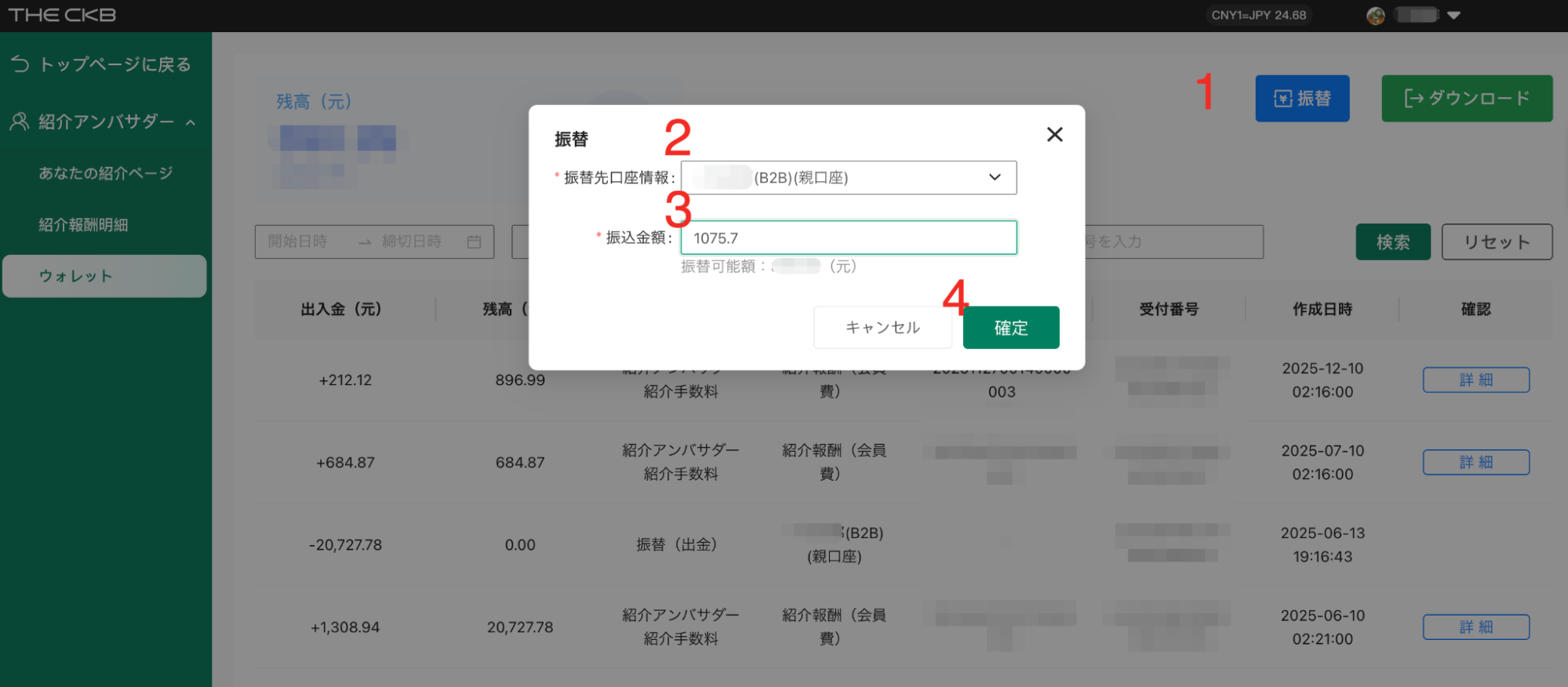Open the 振替先口座情報 account dropdown
Viewport: 1568px width, 687px height.
click(849, 177)
